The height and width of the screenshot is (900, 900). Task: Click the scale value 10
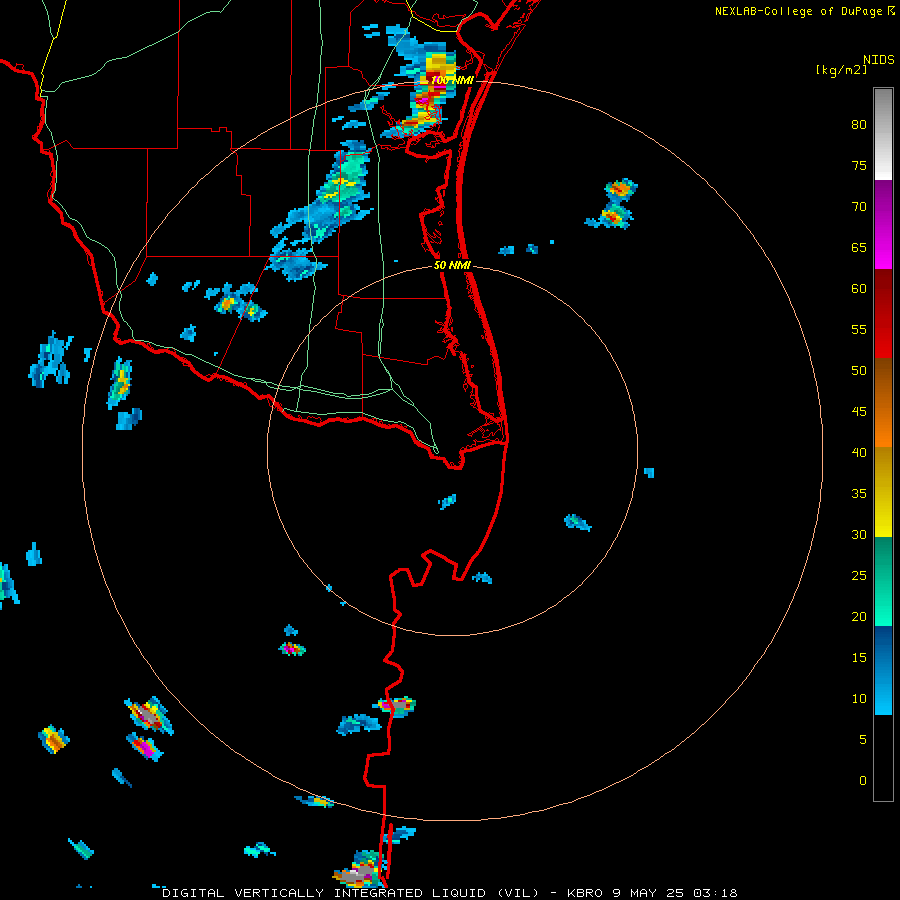coord(859,699)
